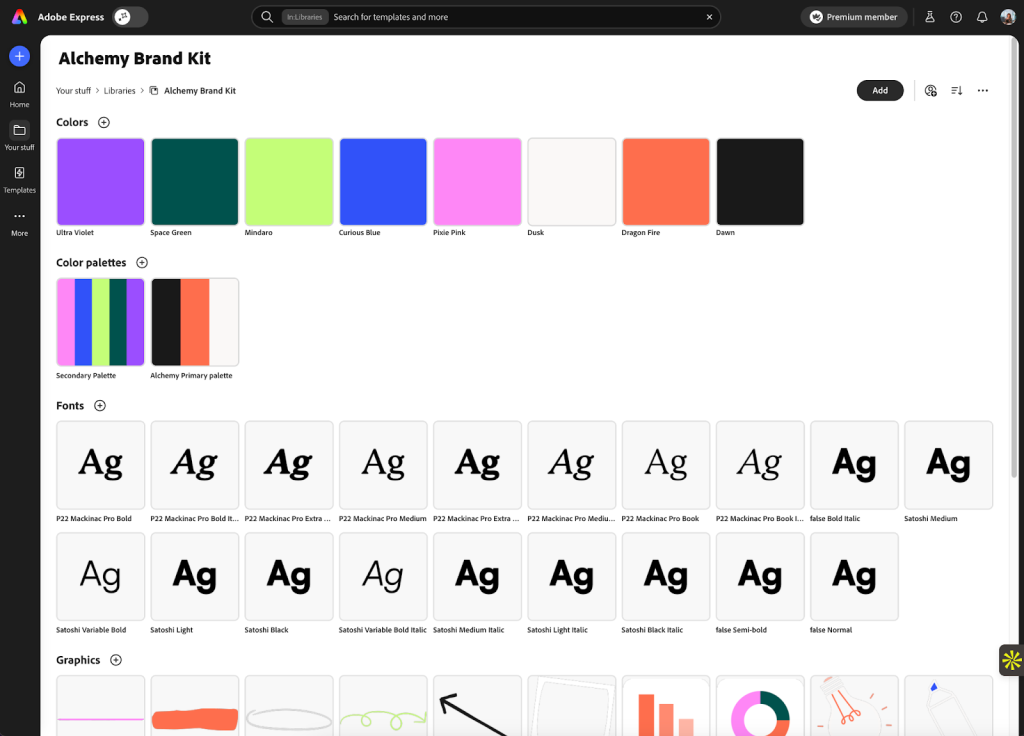The height and width of the screenshot is (736, 1024).
Task: Open the Secondary Palette thumbnail
Action: (x=101, y=322)
